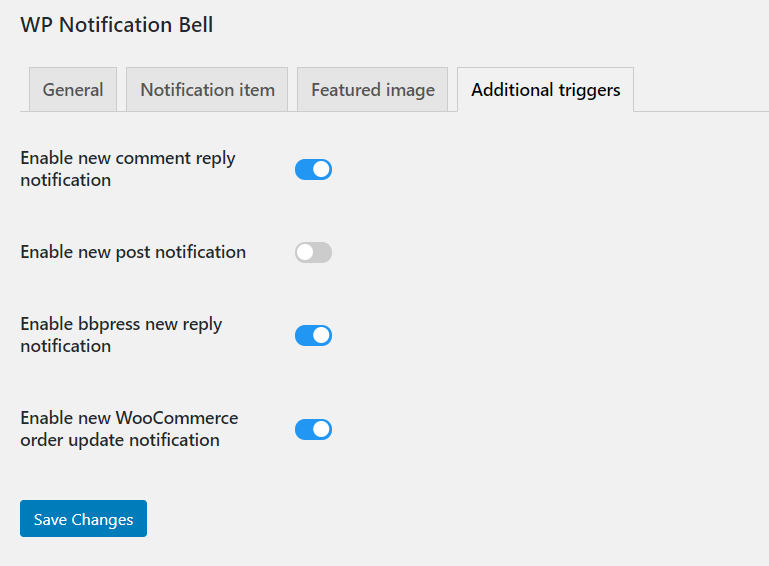Click the word 'Bell' in the page title

click(x=196, y=25)
